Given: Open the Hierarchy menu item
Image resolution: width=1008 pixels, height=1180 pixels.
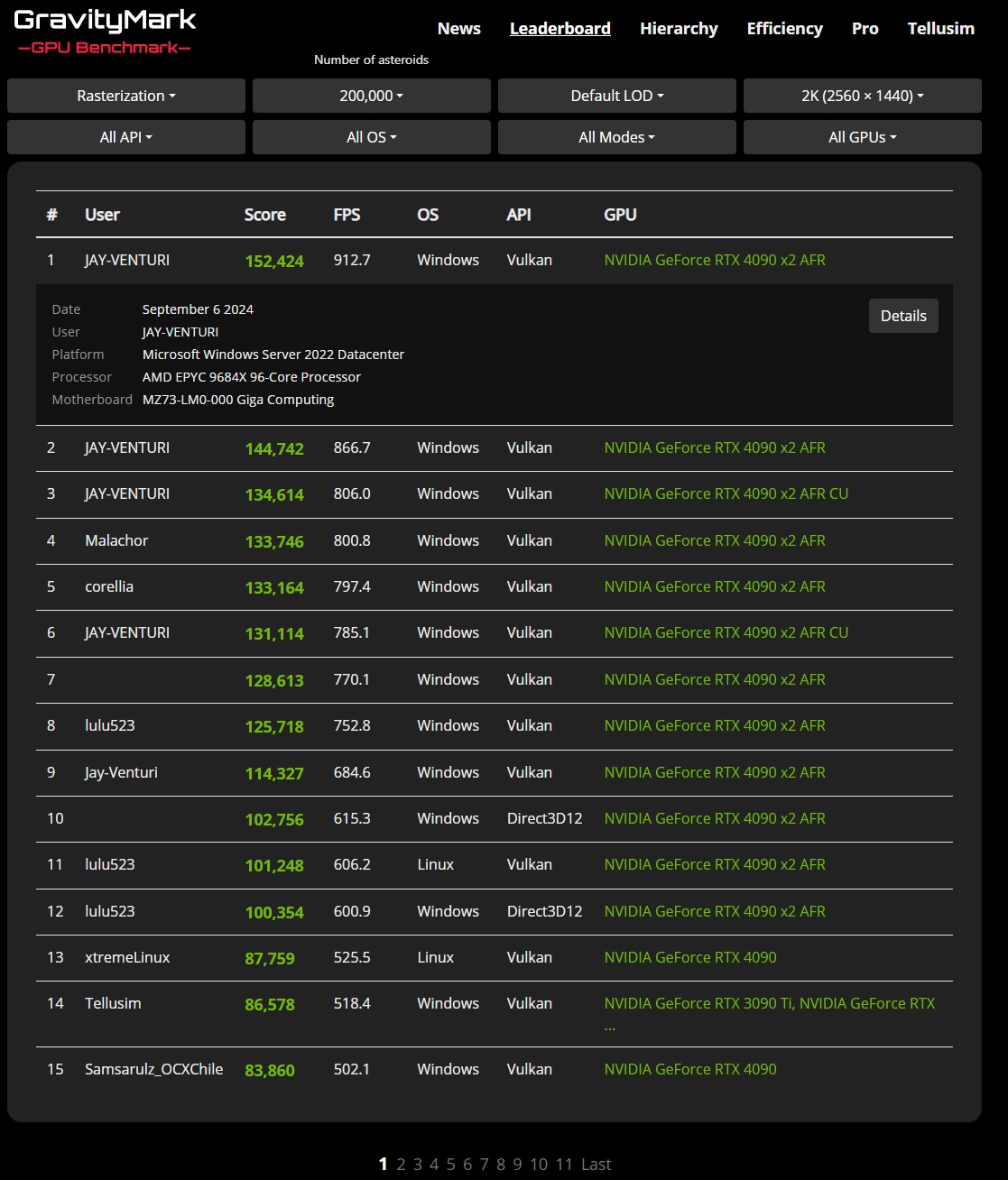Looking at the screenshot, I should (679, 29).
